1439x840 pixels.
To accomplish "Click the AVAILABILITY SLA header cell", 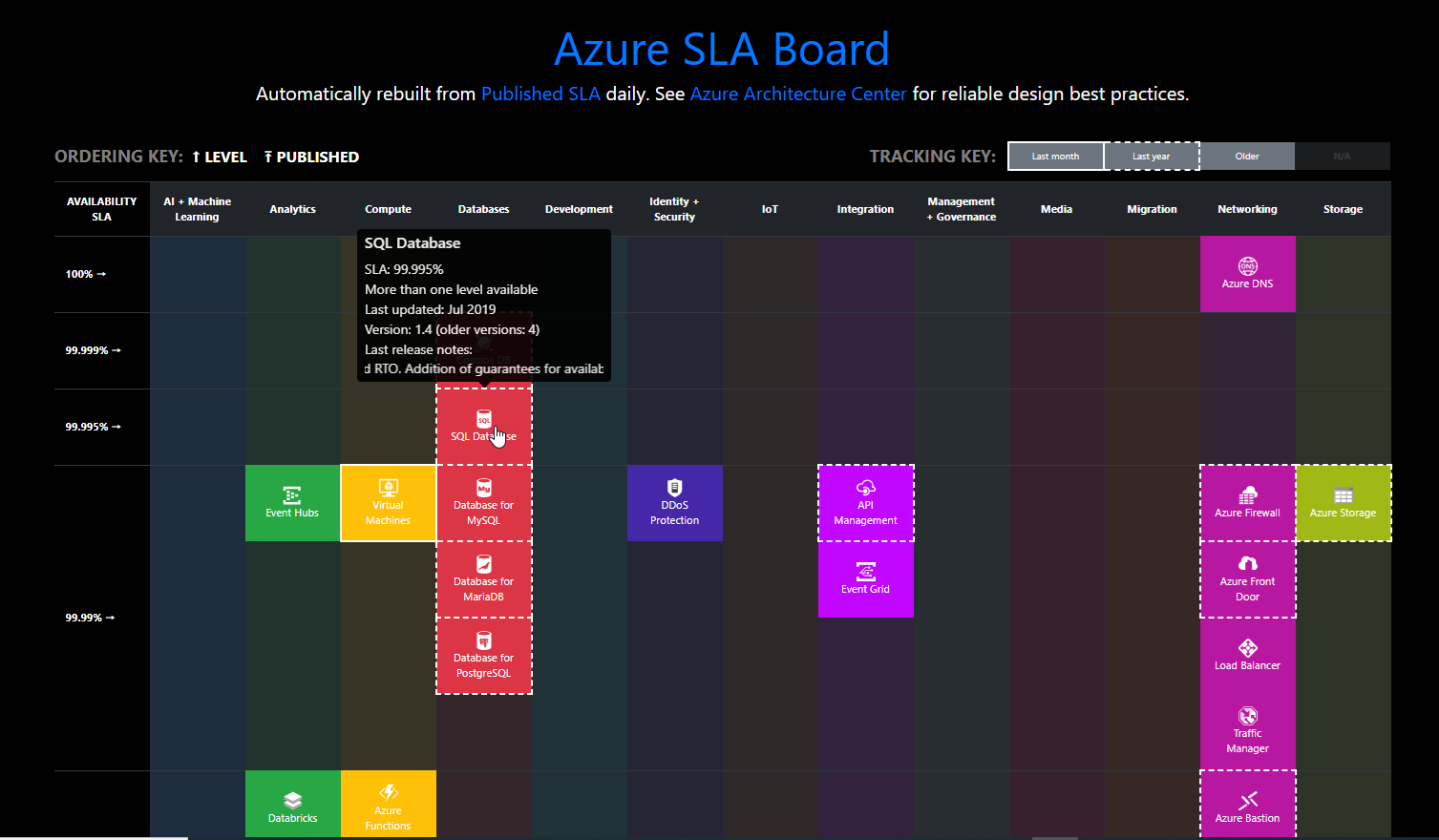I will click(101, 209).
